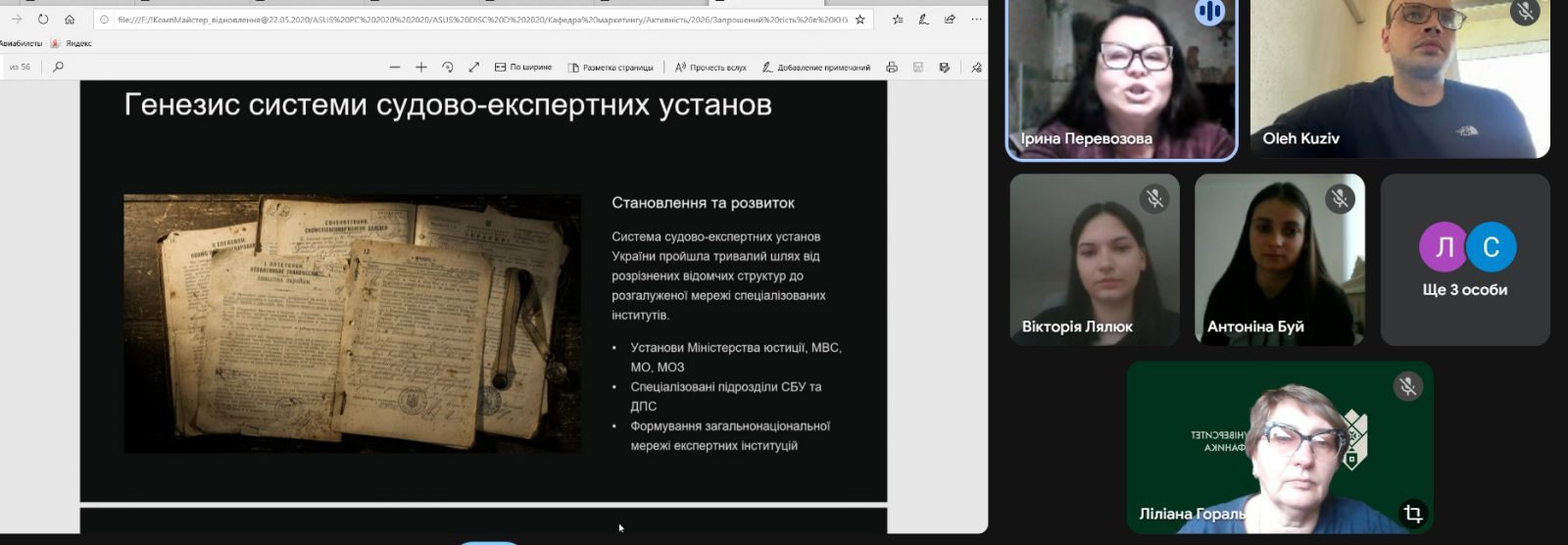Open the Ще 3 особи participants tile
Viewport: 1568px width, 545px height.
click(1465, 260)
